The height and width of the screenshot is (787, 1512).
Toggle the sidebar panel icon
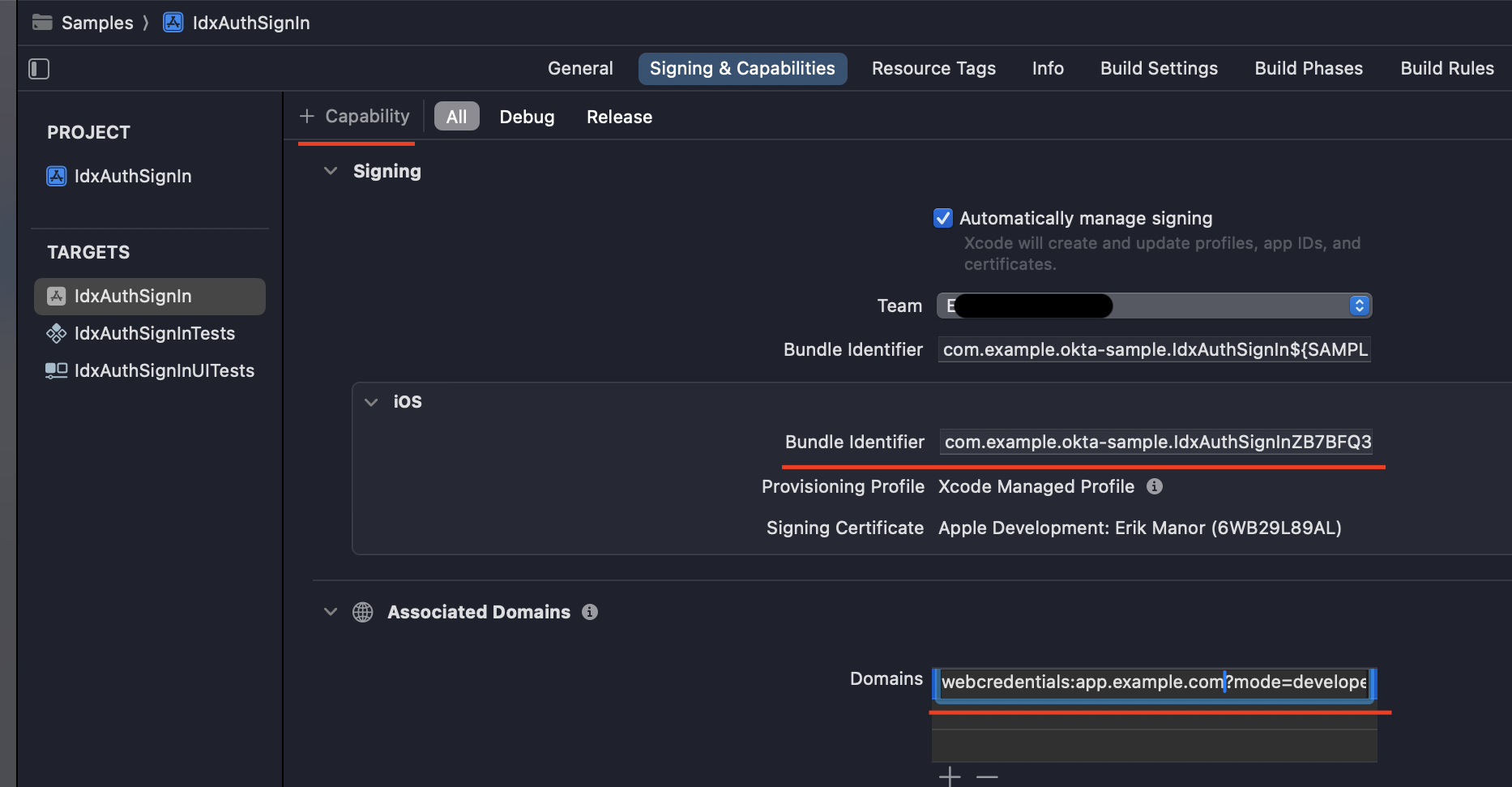pyautogui.click(x=39, y=69)
